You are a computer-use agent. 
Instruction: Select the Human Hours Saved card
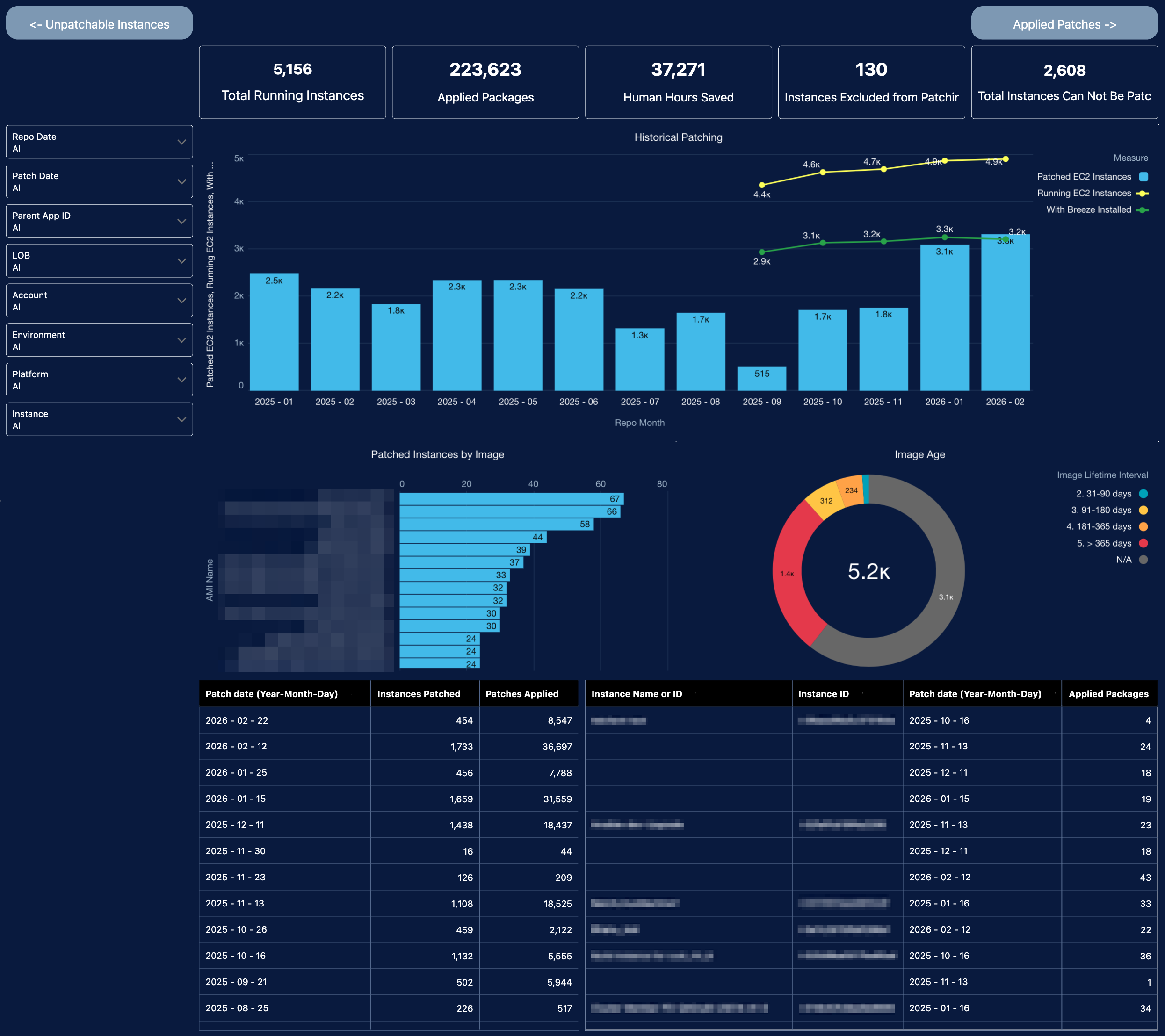(678, 82)
